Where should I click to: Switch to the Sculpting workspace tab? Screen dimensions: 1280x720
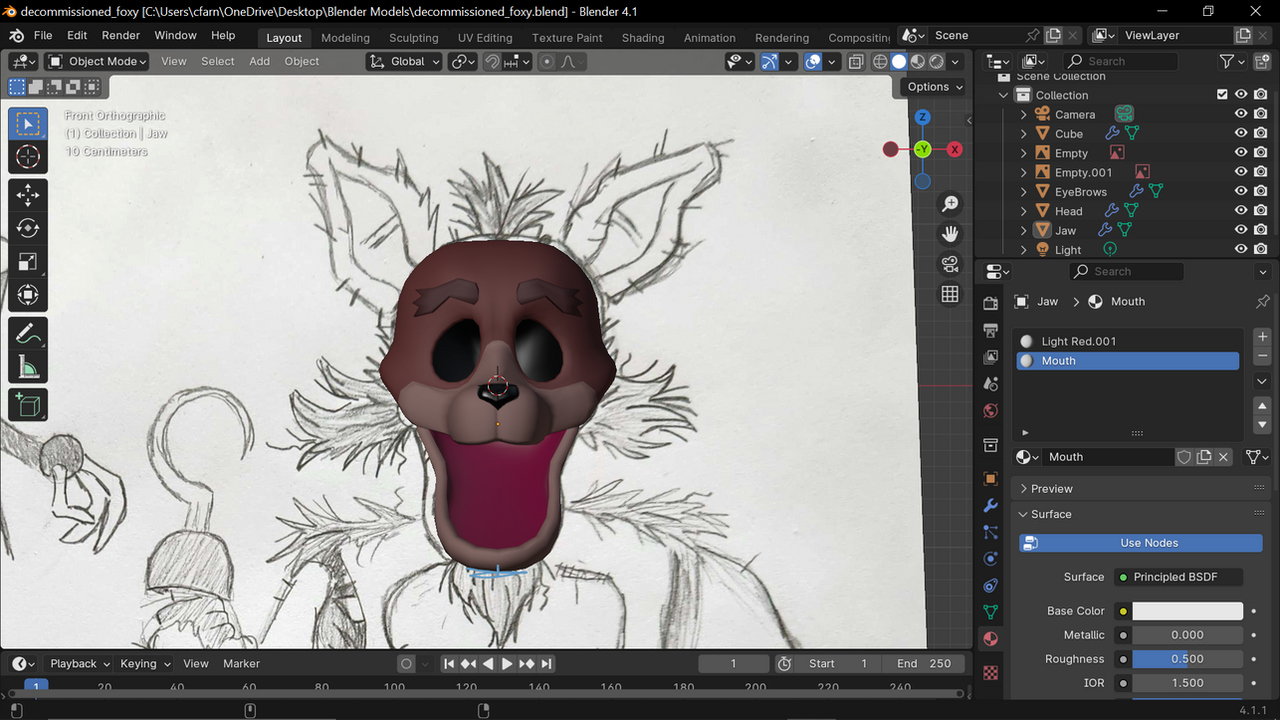click(x=414, y=38)
